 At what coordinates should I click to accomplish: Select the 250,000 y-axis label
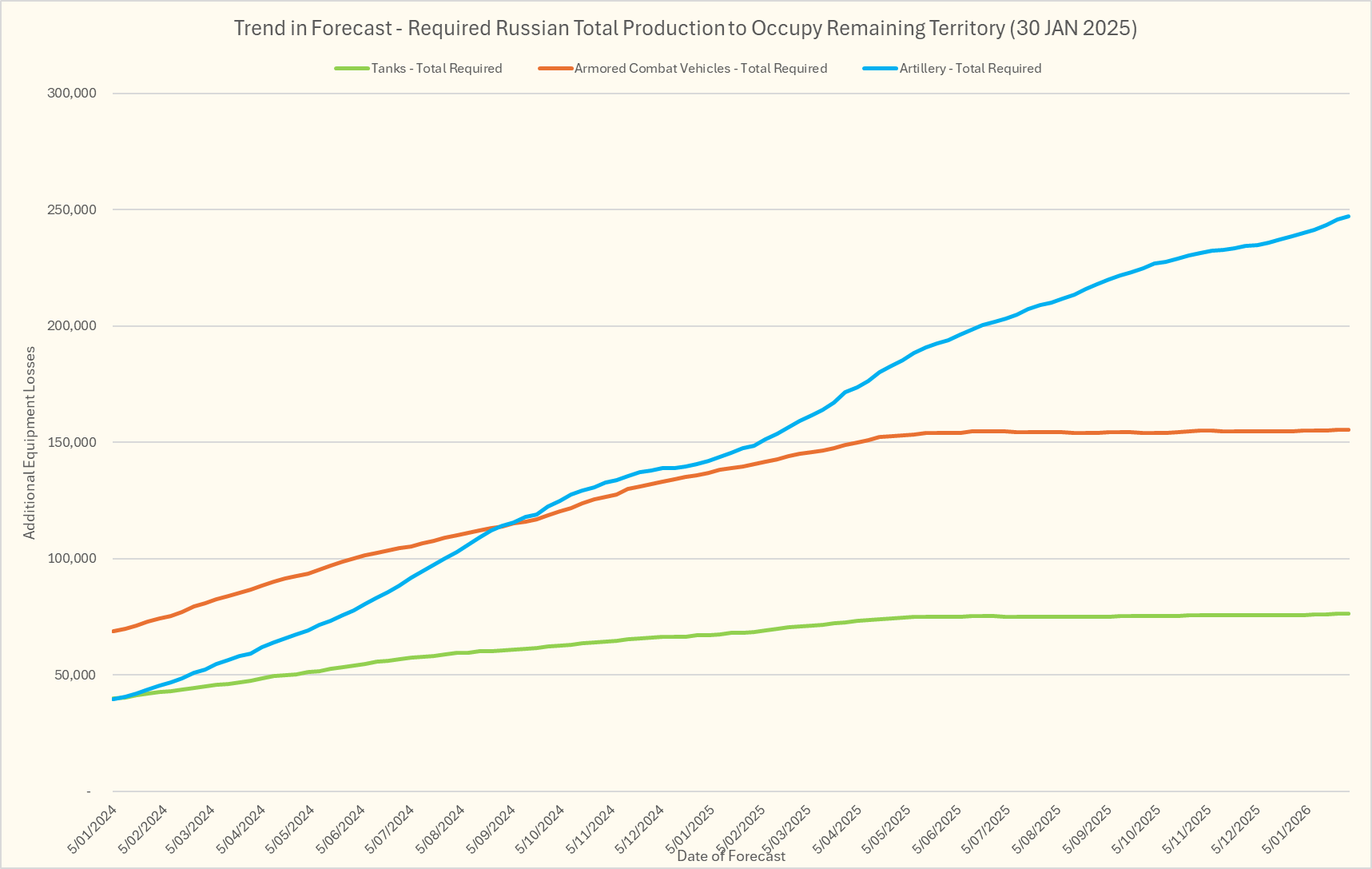pos(72,210)
